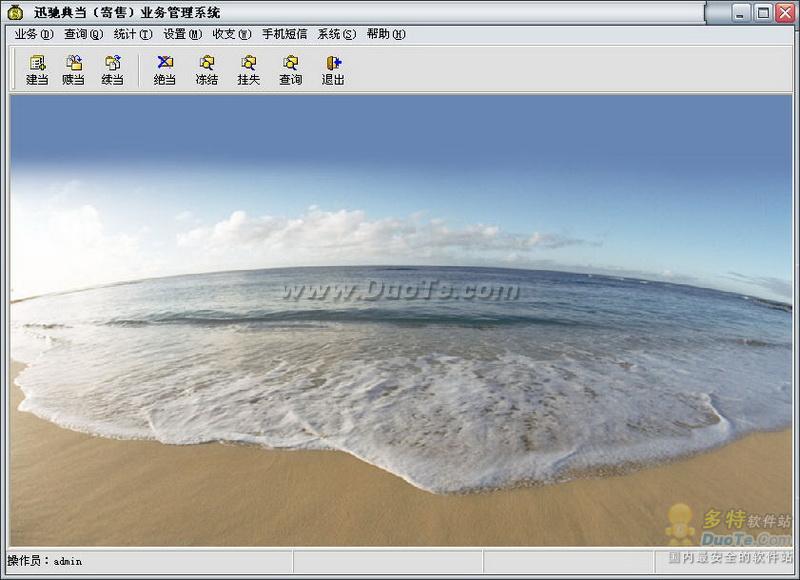Open the 挂失 report-loss tool
Screen dimensions: 800x580
248,70
